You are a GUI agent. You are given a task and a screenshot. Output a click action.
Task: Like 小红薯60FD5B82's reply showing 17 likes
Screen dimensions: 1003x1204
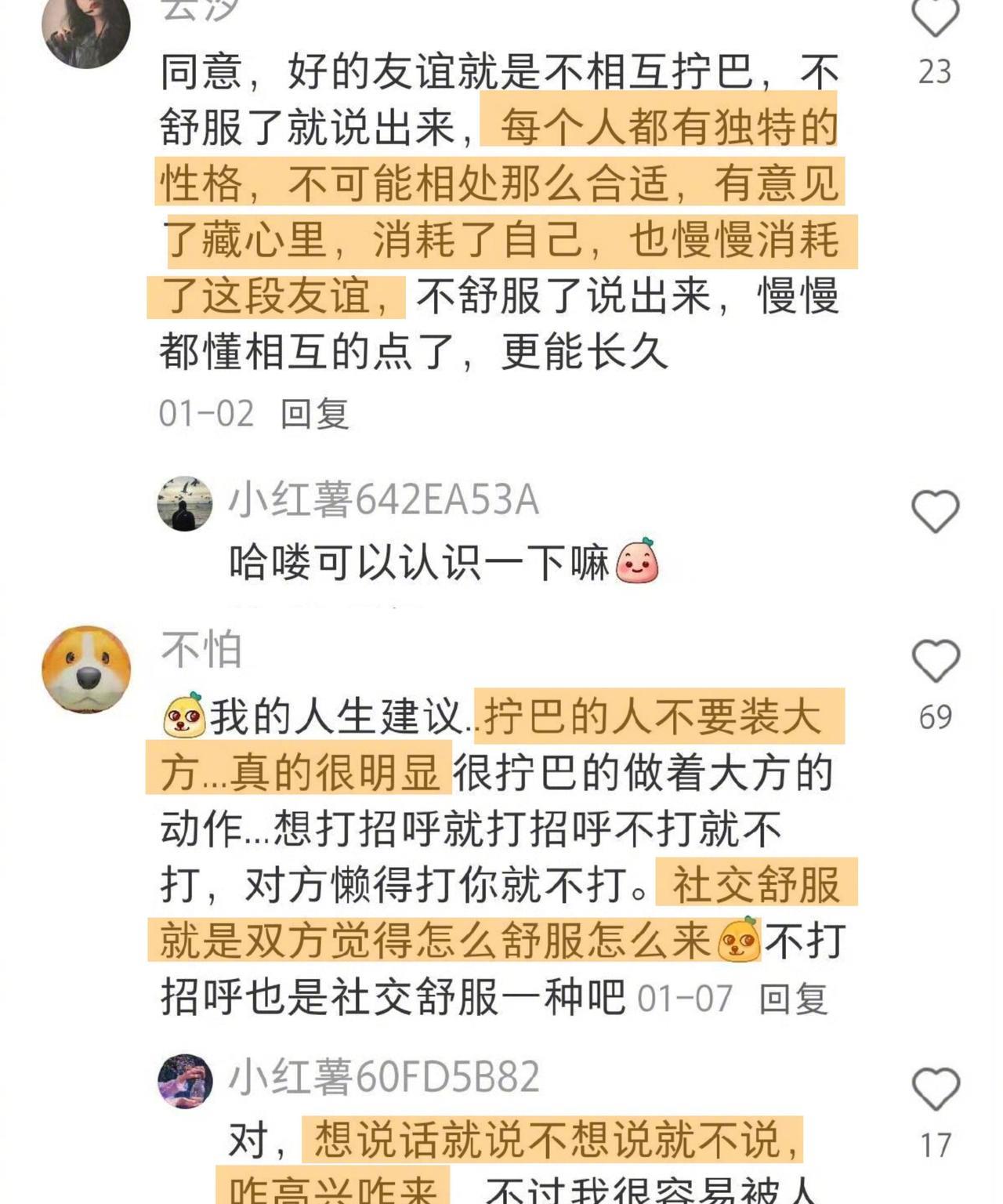coord(936,1089)
